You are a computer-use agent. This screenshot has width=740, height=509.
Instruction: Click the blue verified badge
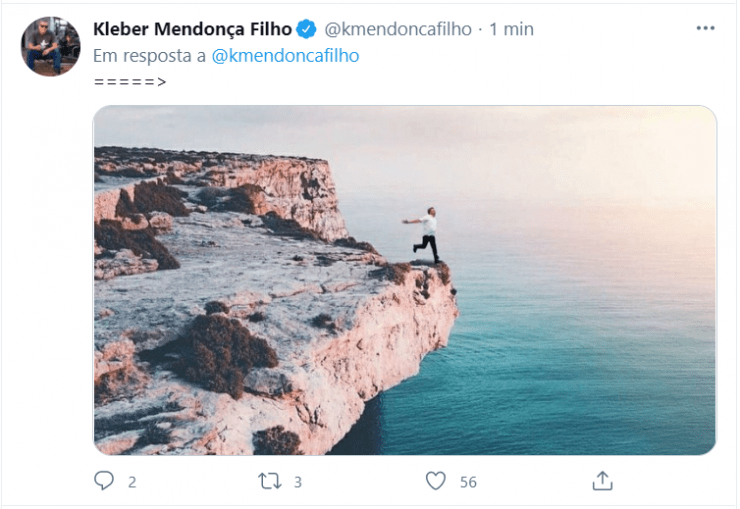click(308, 29)
